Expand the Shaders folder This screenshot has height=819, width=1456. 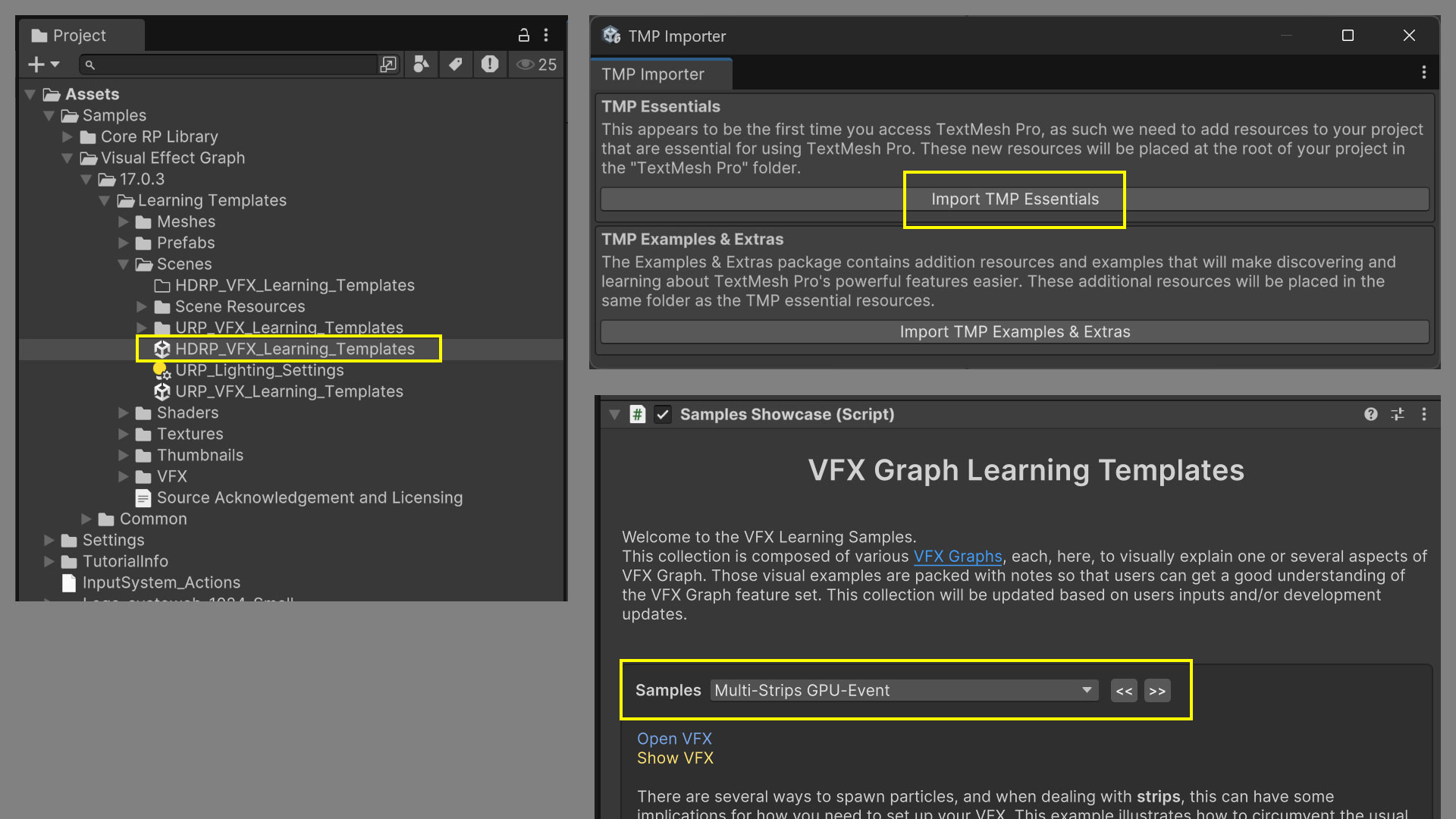(124, 413)
